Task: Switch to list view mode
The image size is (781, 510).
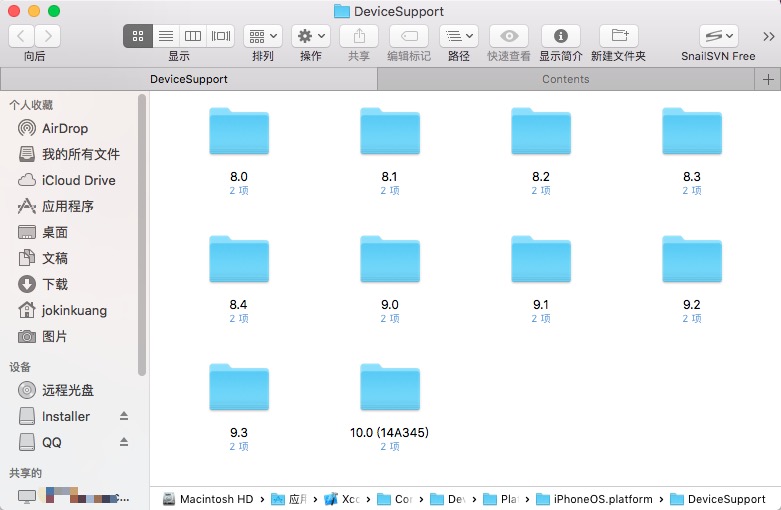Action: (166, 36)
